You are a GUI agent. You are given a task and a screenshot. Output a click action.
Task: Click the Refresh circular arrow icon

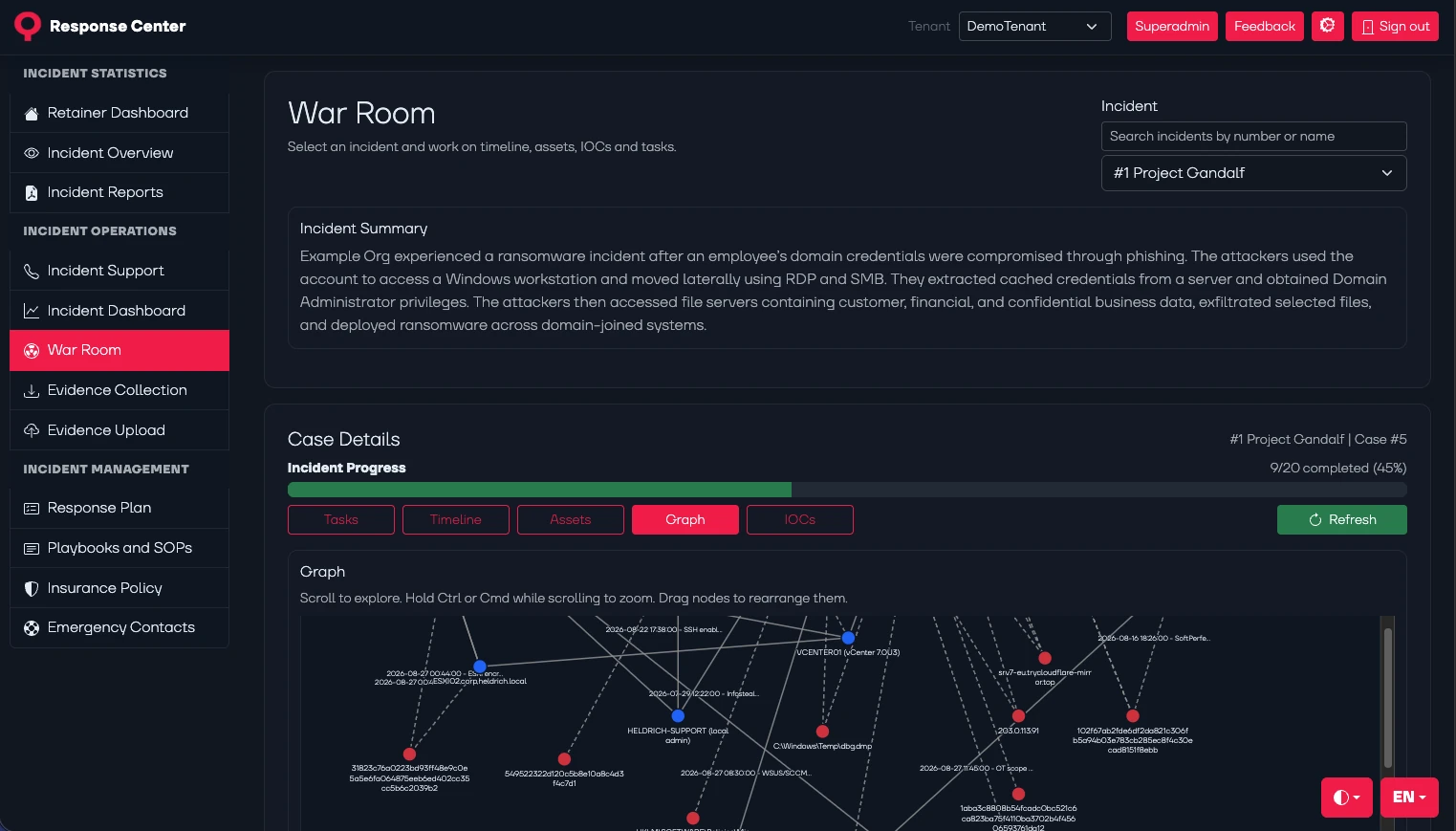point(1315,520)
